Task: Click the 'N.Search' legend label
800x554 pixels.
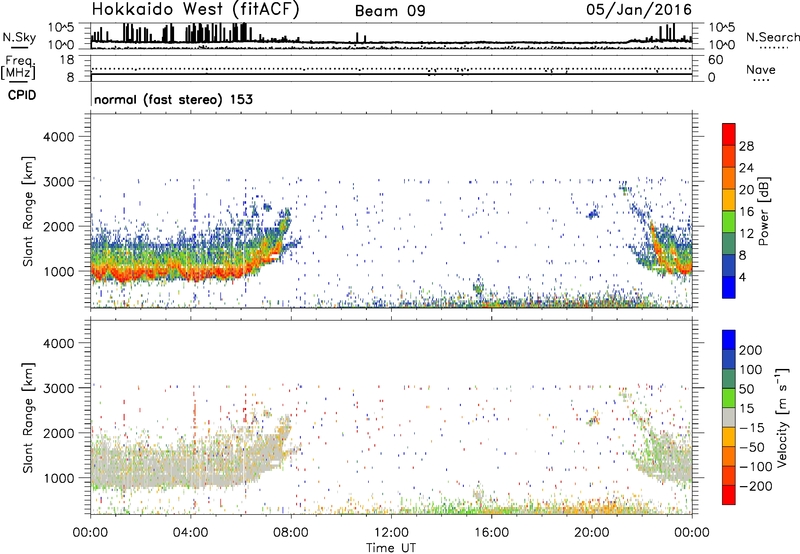Action: click(772, 37)
